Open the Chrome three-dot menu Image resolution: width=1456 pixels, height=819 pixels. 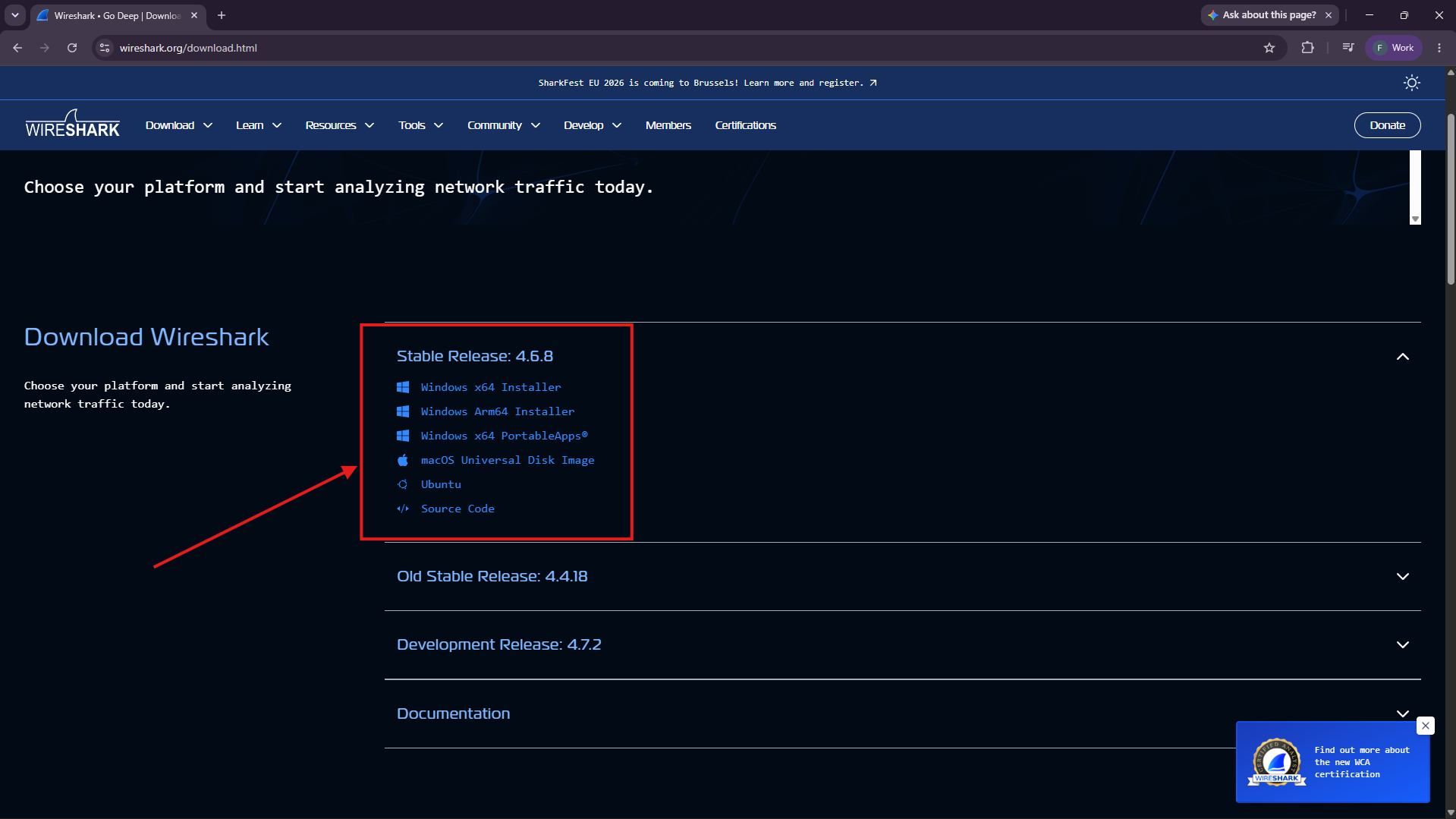point(1439,48)
